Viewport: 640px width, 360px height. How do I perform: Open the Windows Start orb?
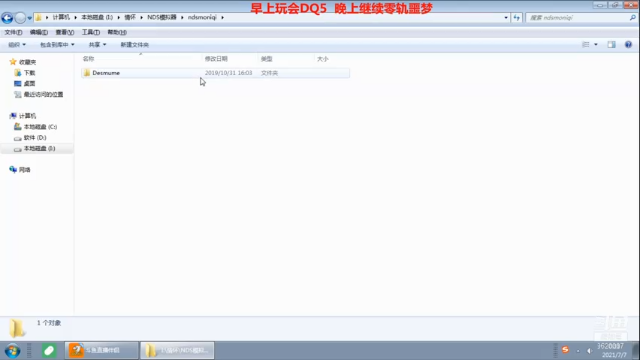pos(12,351)
